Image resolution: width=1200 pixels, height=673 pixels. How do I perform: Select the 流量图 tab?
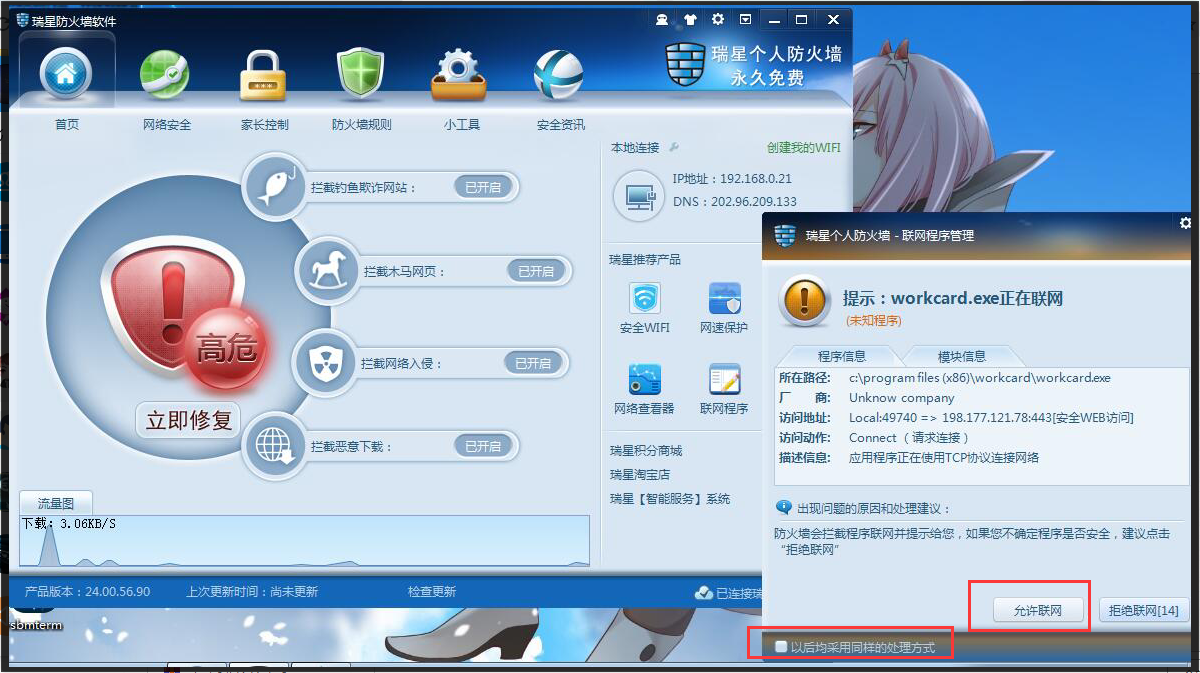click(x=56, y=503)
